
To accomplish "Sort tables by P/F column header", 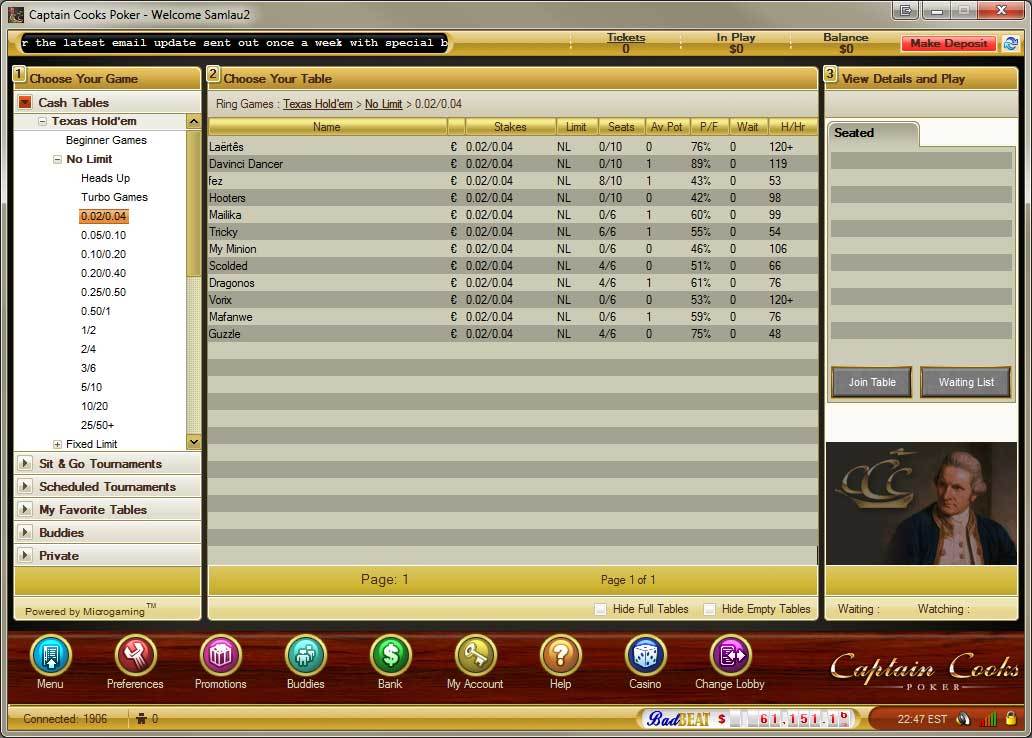I will pyautogui.click(x=709, y=126).
